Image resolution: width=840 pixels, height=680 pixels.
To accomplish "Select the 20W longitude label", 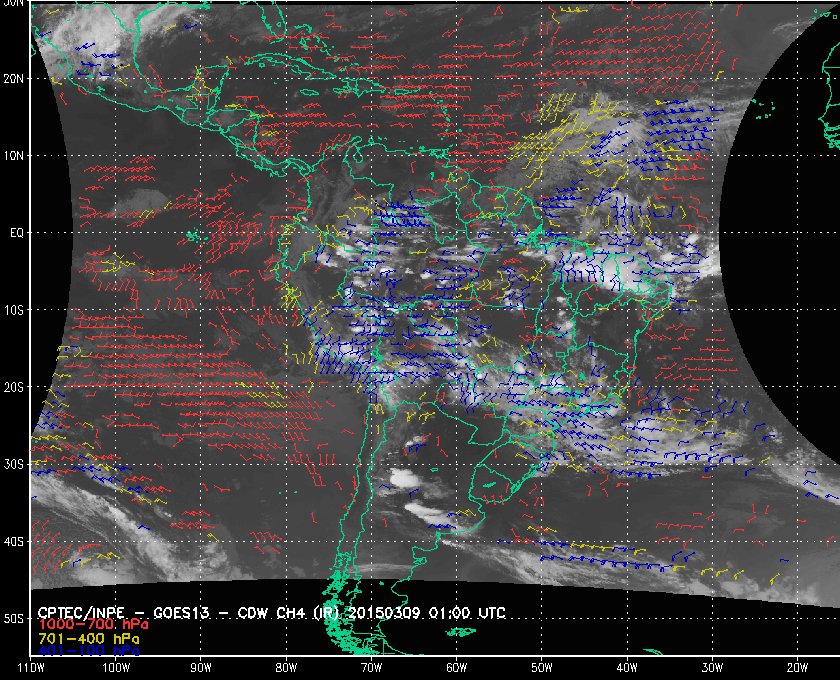I will [x=796, y=667].
